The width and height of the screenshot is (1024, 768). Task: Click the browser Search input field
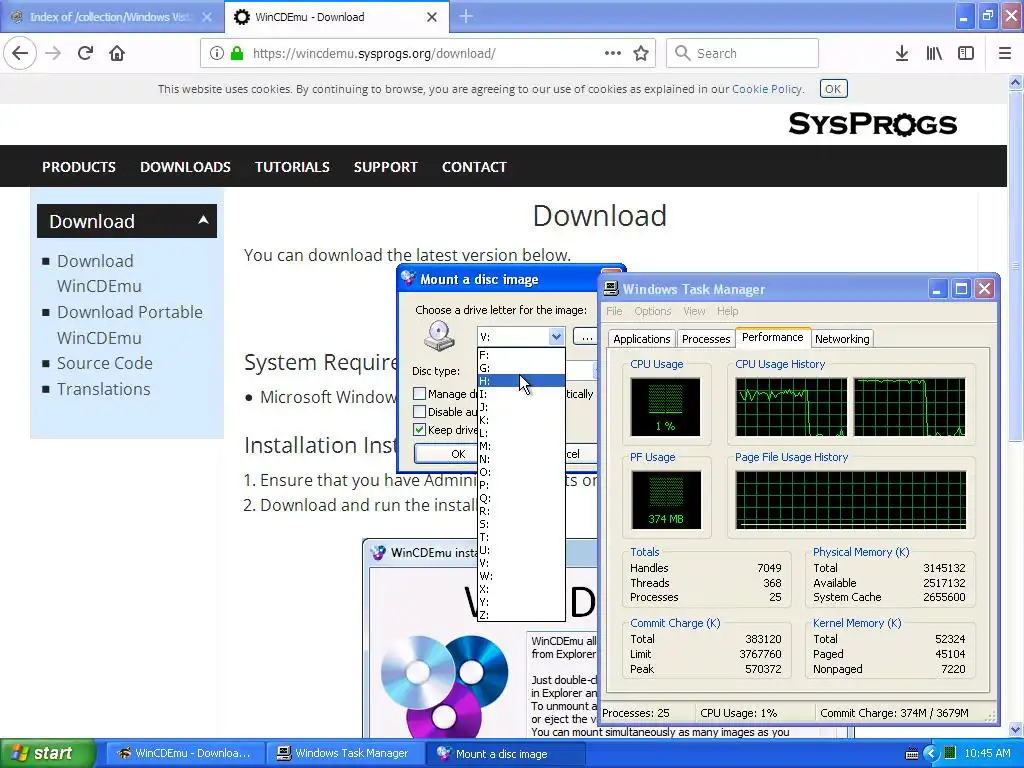coord(743,54)
